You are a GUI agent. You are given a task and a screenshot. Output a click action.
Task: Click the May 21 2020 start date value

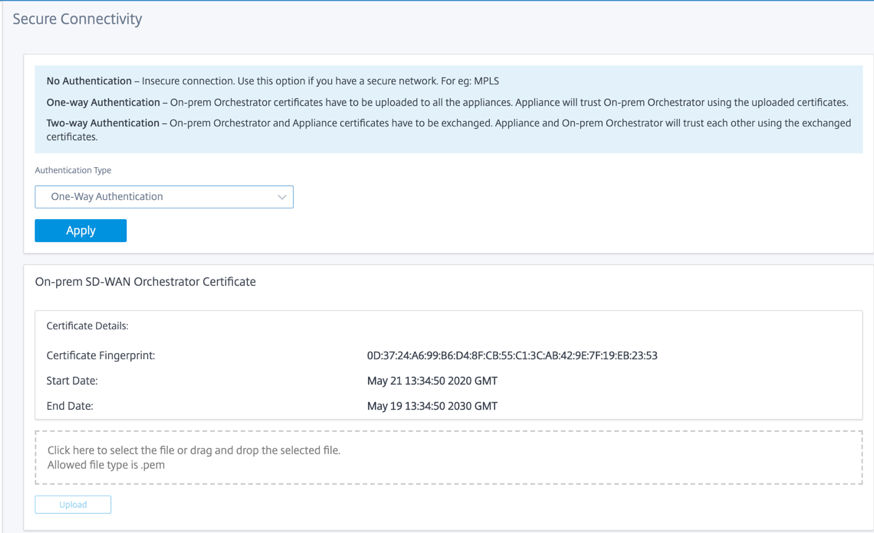432,381
